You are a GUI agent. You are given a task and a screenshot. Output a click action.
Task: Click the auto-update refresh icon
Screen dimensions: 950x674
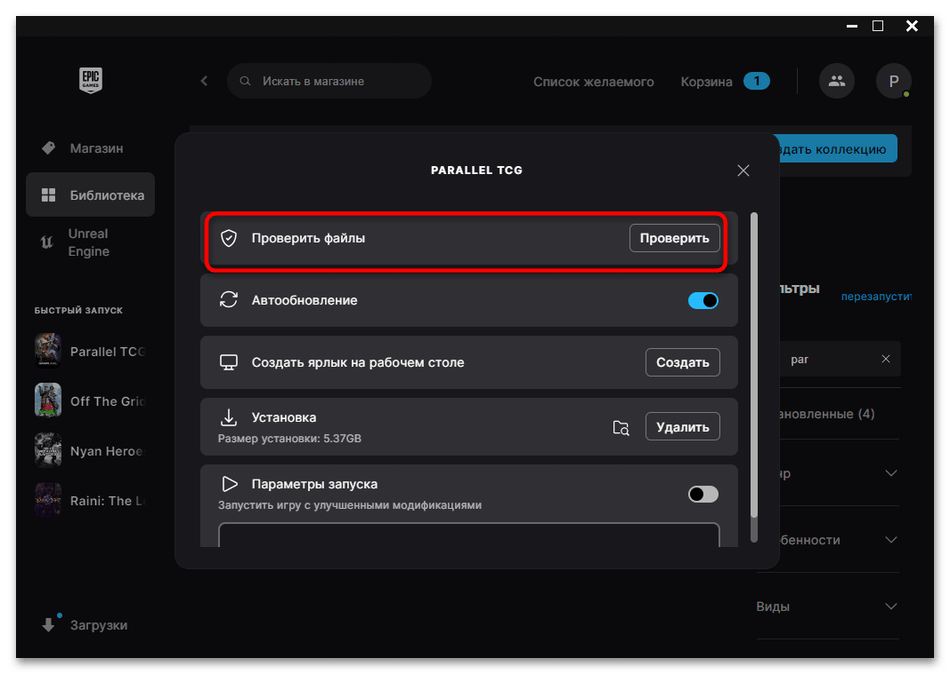[228, 299]
